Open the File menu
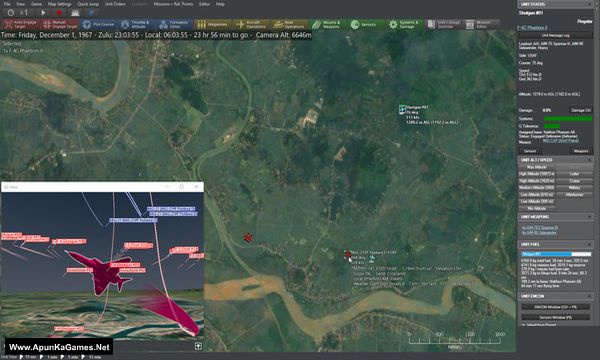This screenshot has height=360, width=600. point(7,4)
